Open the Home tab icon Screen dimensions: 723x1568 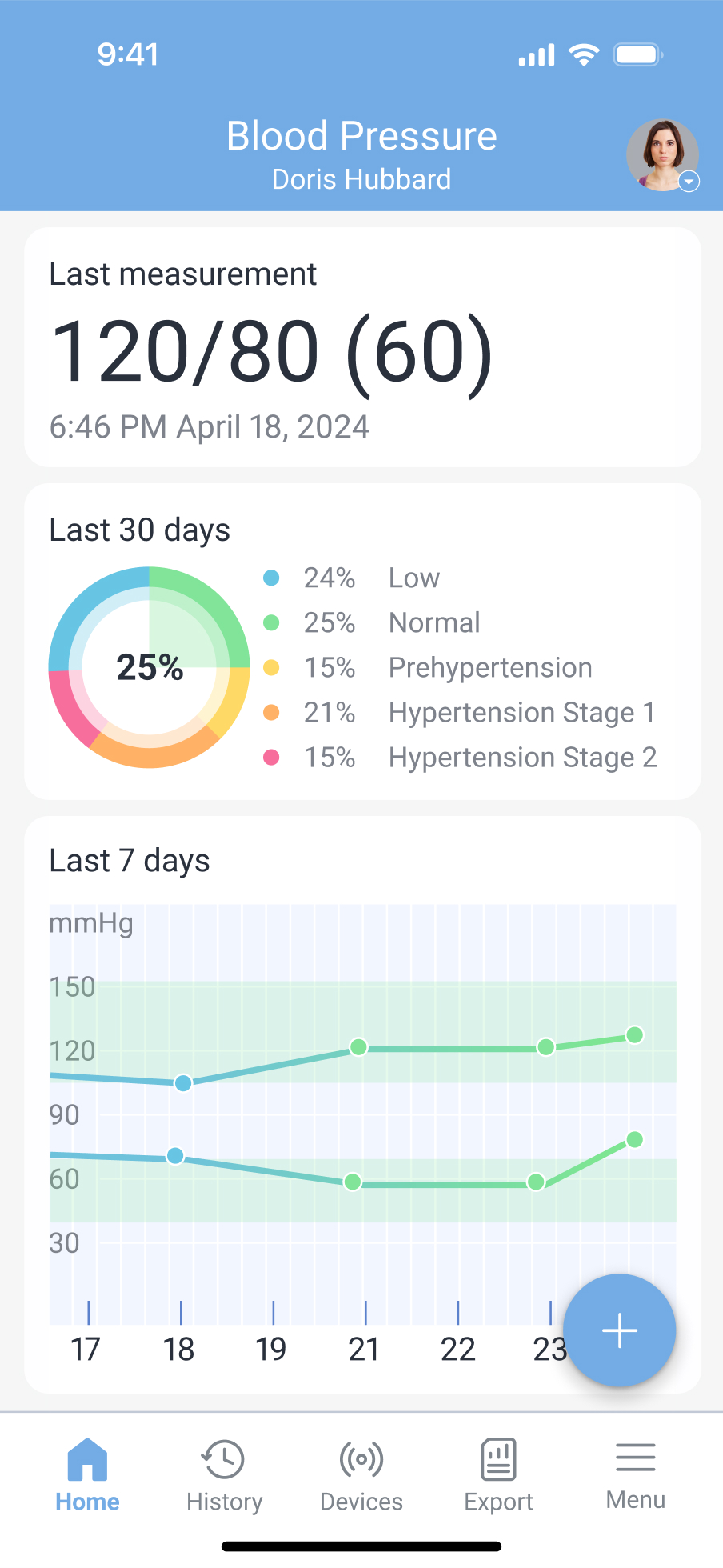[x=87, y=1458]
